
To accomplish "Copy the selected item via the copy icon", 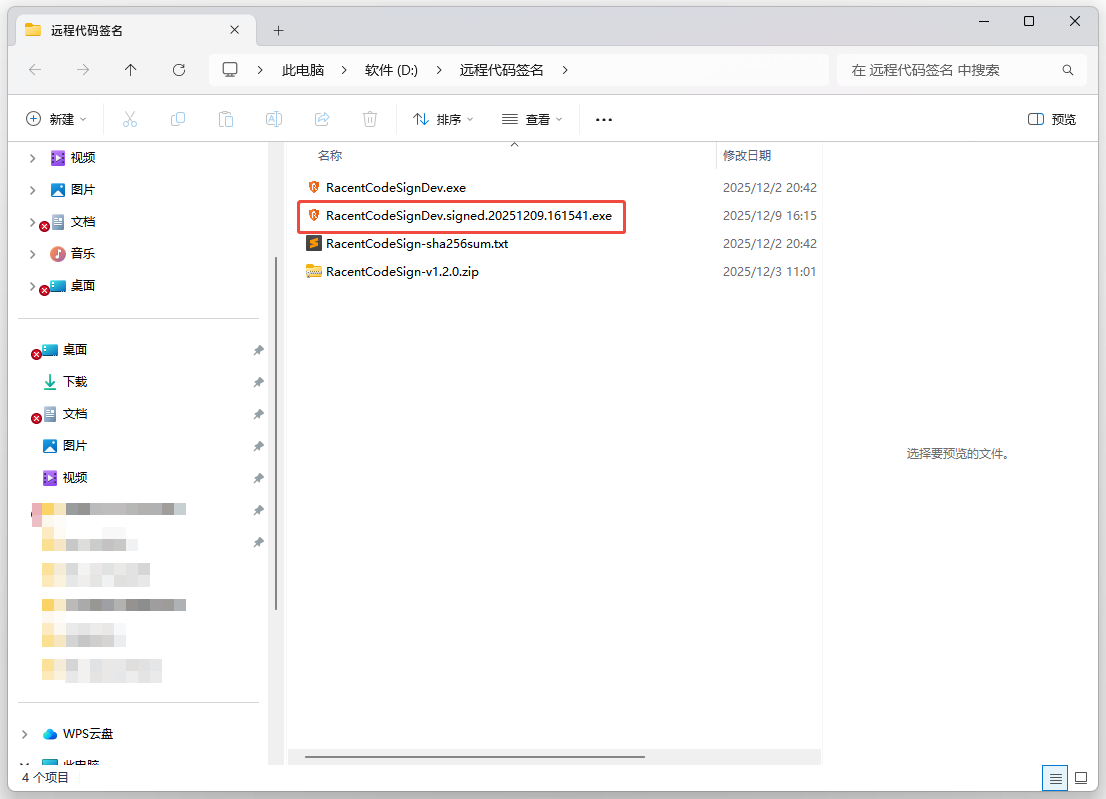I will (x=177, y=119).
